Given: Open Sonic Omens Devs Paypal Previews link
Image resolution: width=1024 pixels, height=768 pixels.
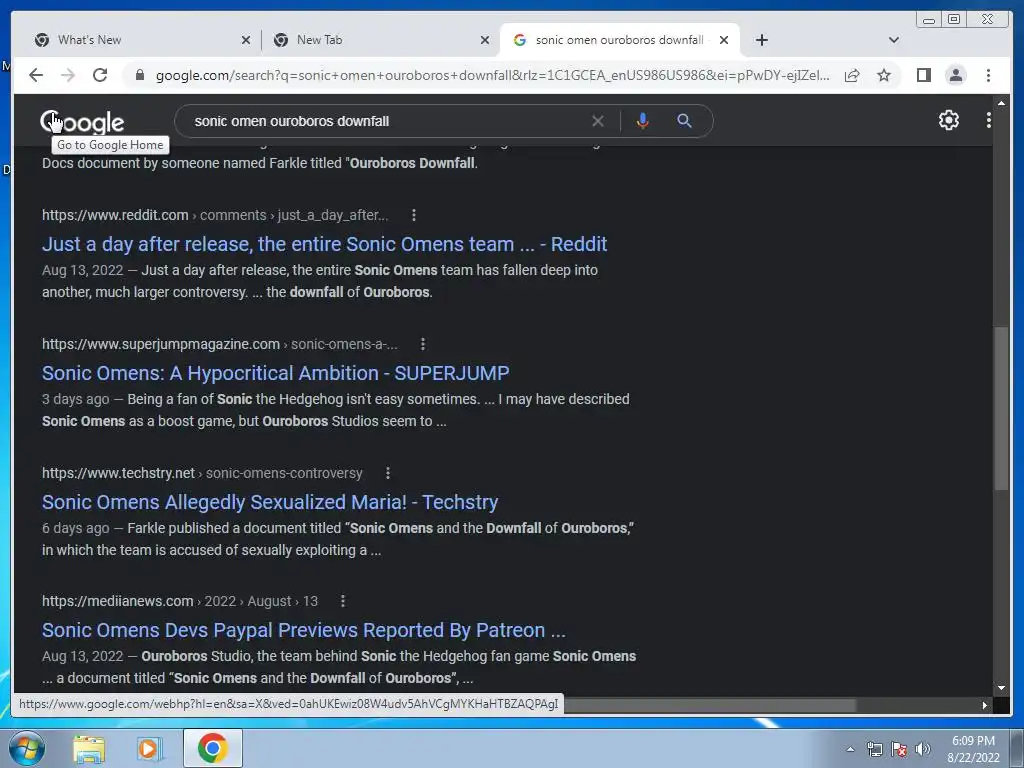Looking at the screenshot, I should coord(304,630).
